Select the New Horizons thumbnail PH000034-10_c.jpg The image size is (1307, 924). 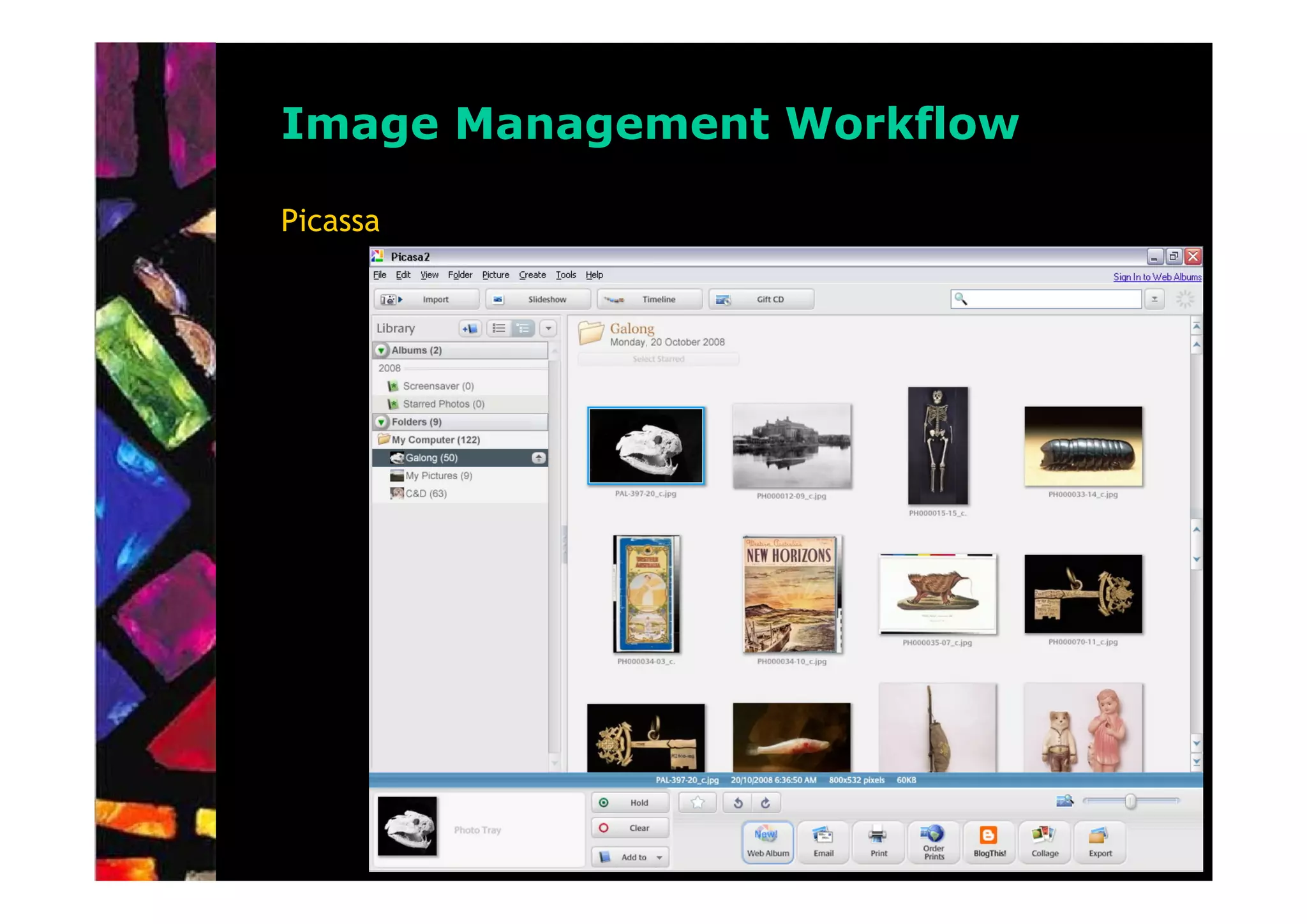coord(792,593)
